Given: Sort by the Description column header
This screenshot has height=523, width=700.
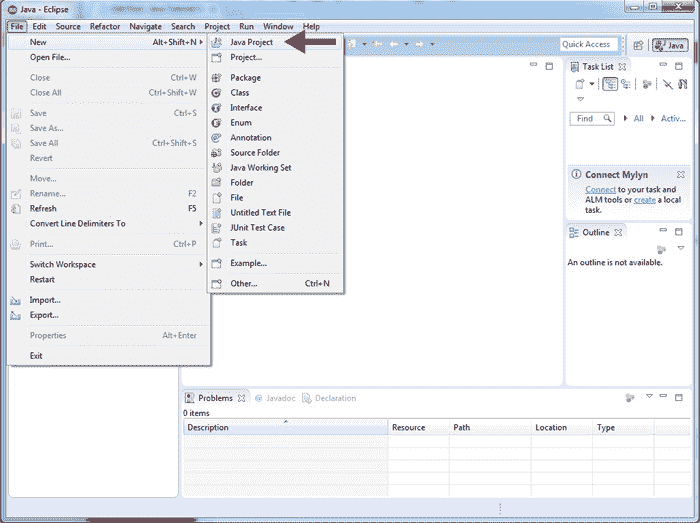Looking at the screenshot, I should coord(286,428).
